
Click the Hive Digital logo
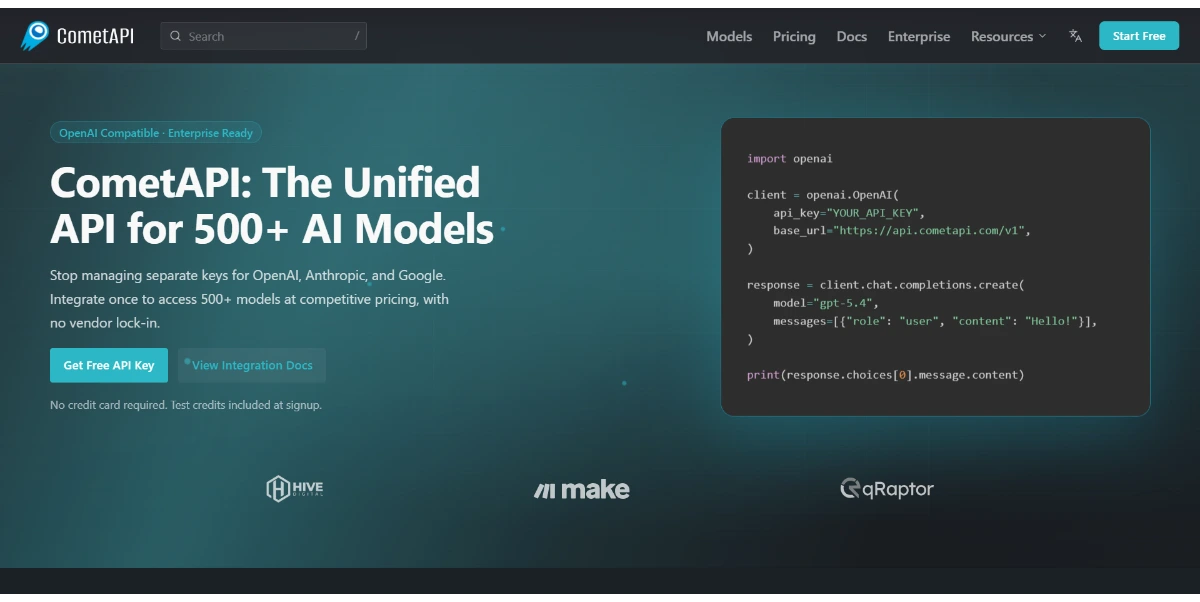point(294,488)
